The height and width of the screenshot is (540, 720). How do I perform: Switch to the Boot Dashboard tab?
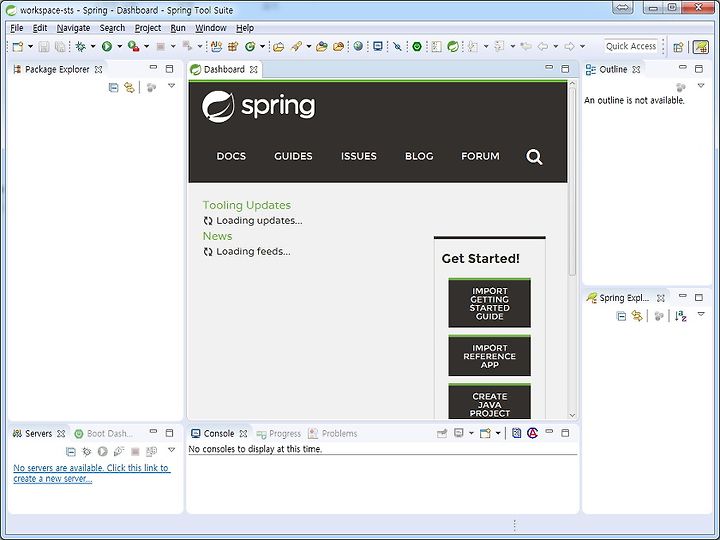(104, 433)
